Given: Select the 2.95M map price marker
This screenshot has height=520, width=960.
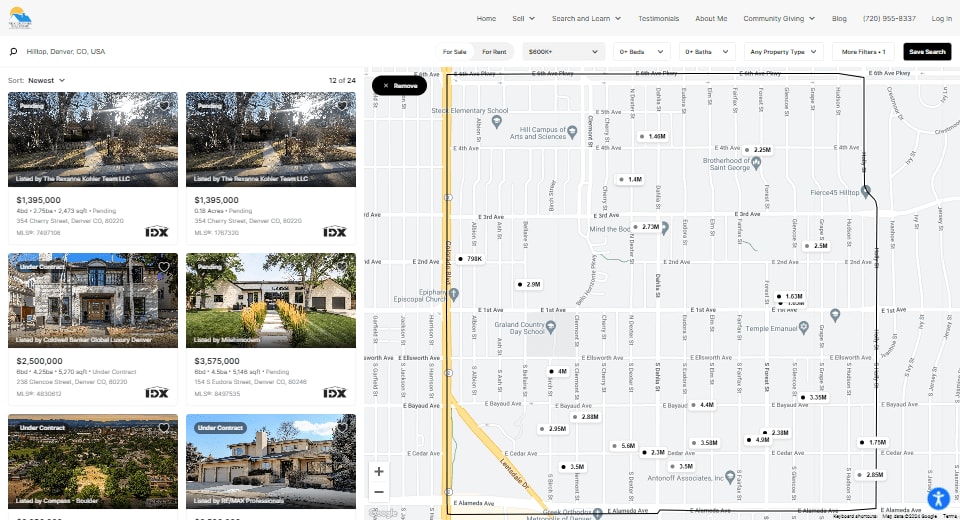Looking at the screenshot, I should pos(553,429).
